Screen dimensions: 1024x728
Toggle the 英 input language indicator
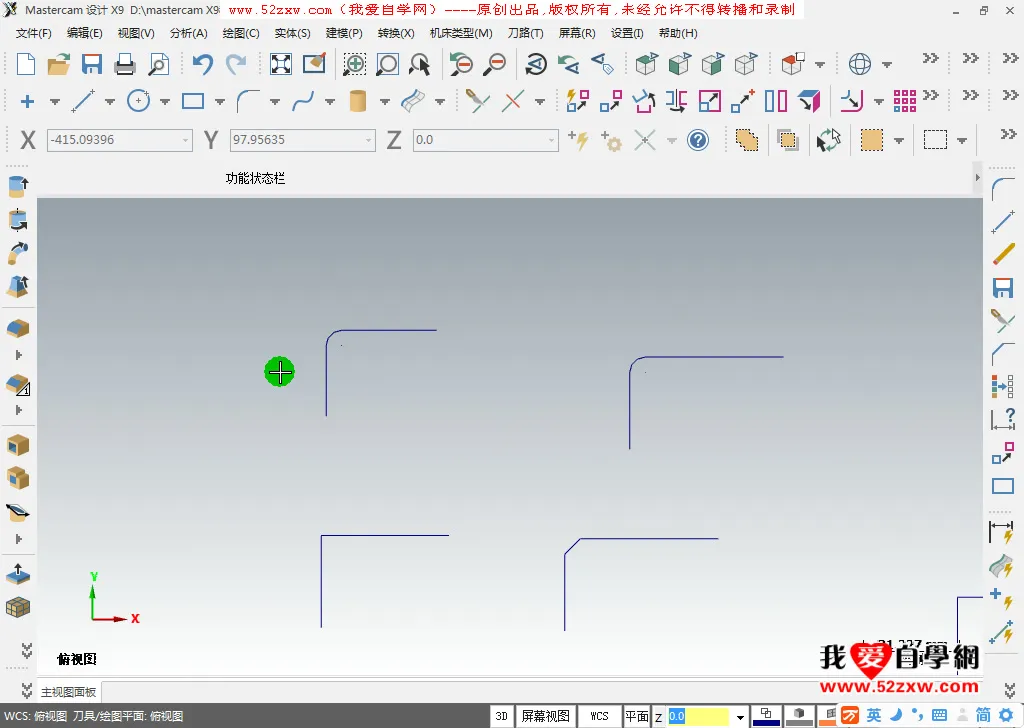point(874,716)
